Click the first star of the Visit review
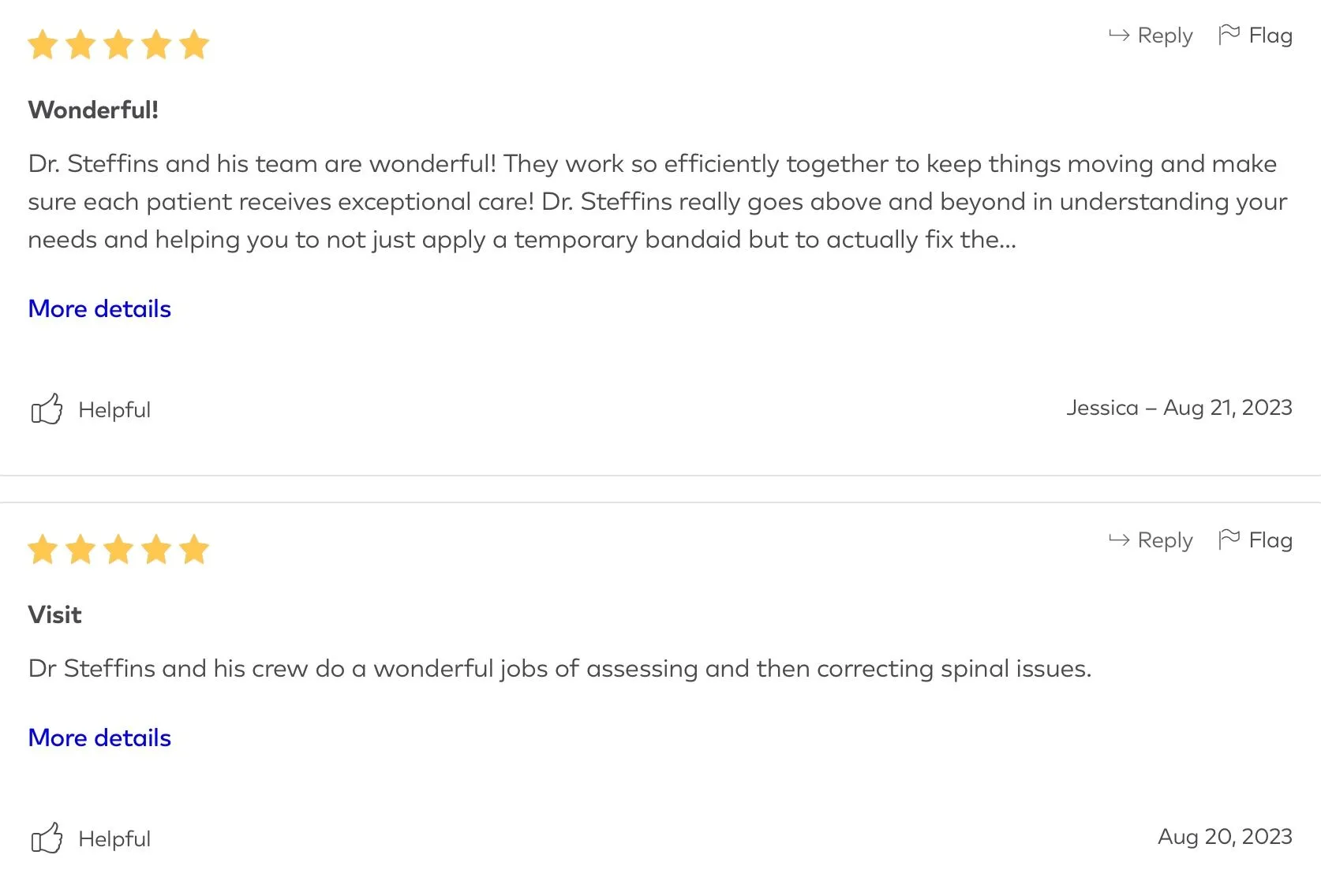The image size is (1321, 896). coord(43,550)
